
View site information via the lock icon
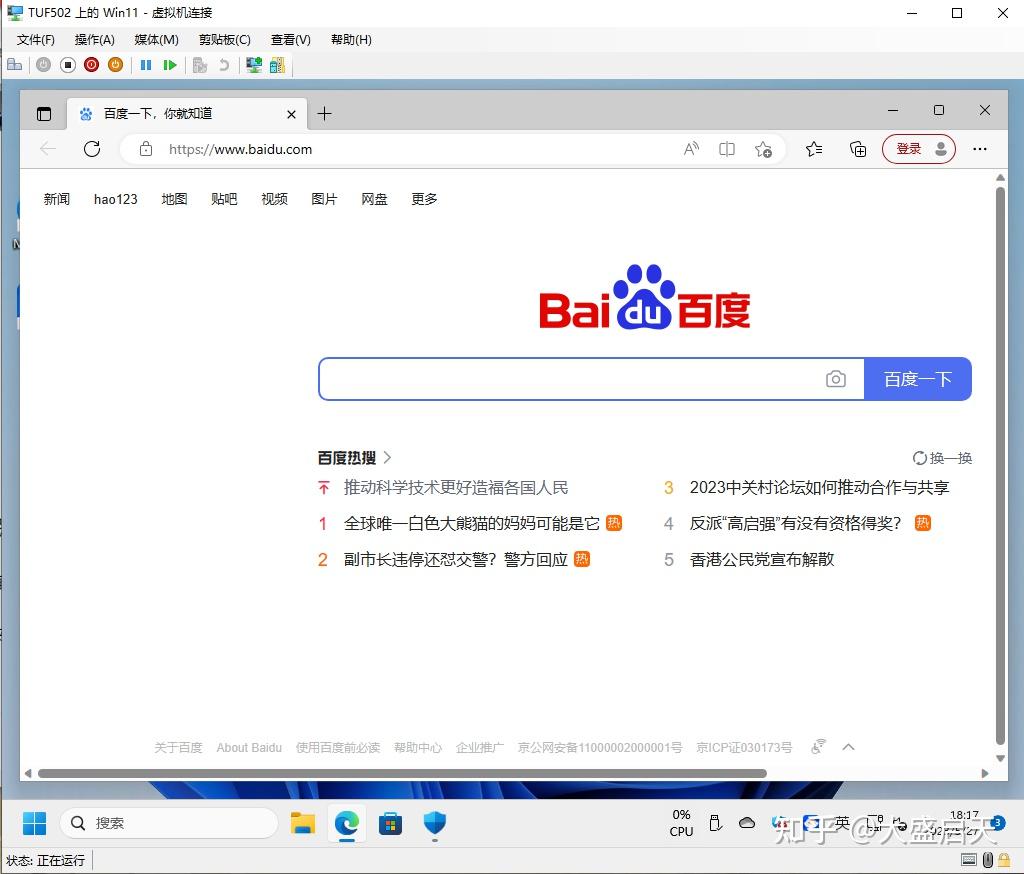click(146, 149)
